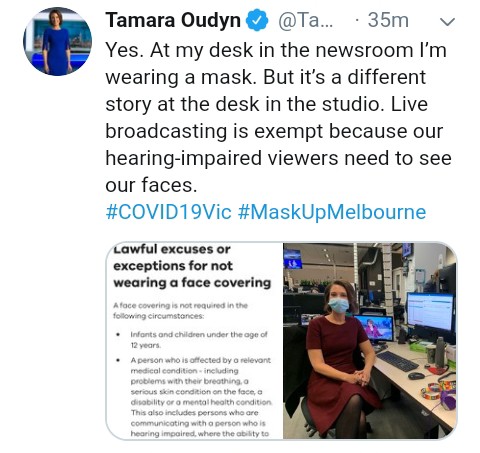This screenshot has width=480, height=453.
Task: Click the blue face mask in photo
Action: point(338,305)
